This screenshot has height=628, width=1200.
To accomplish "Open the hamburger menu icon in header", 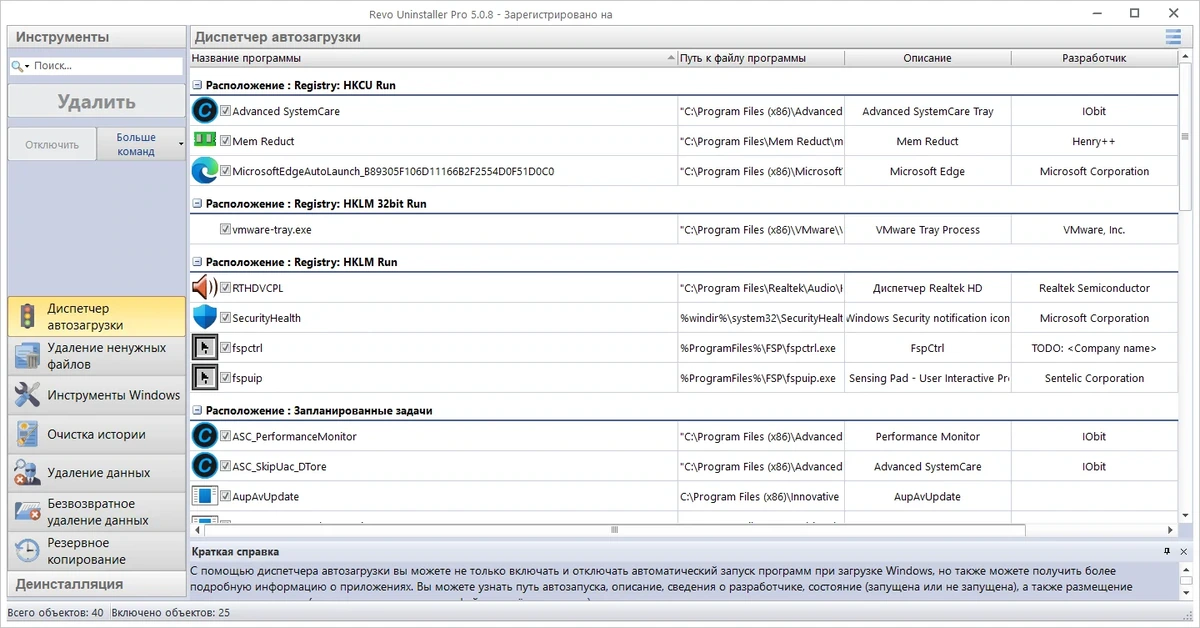I will point(1172,37).
